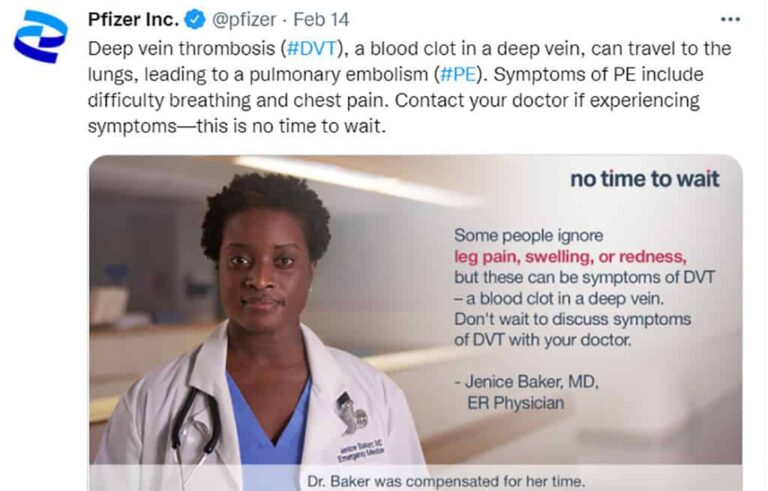
Task: Open the Pfizer Inc. display name
Action: [x=134, y=21]
